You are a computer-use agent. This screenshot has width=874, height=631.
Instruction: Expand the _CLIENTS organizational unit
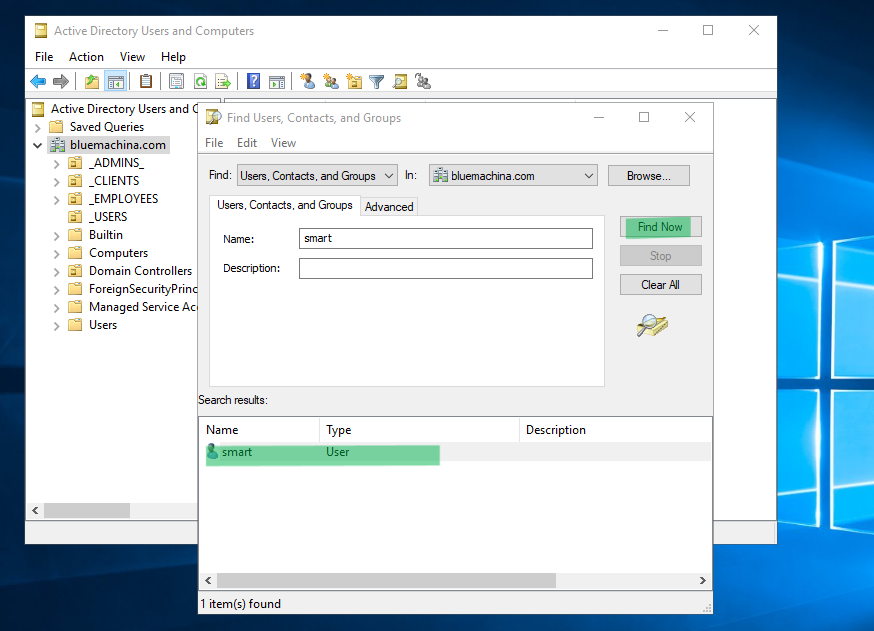pos(56,182)
